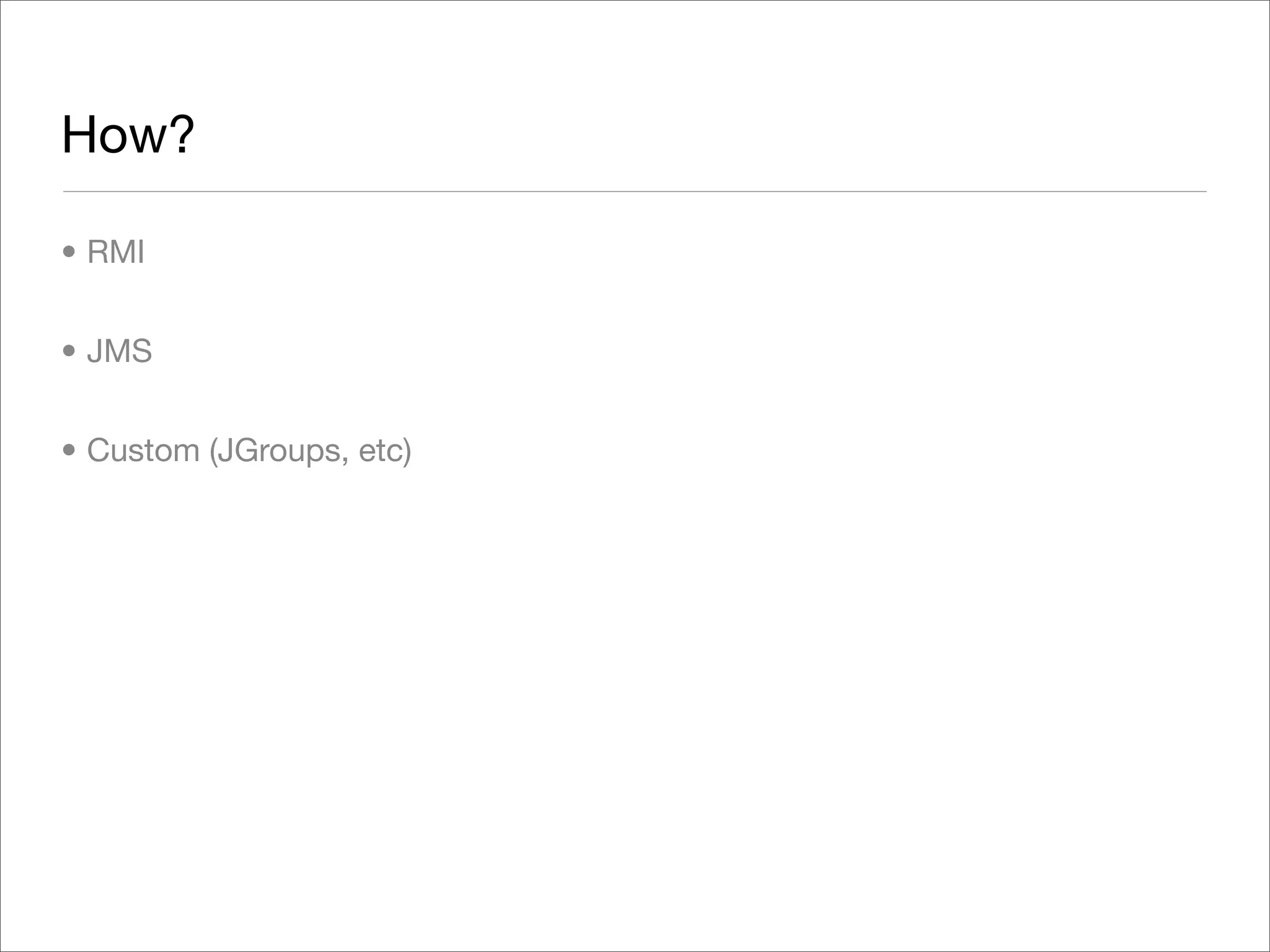The height and width of the screenshot is (952, 1270).
Task: Click the bullet dot before Custom
Action: pyautogui.click(x=69, y=450)
